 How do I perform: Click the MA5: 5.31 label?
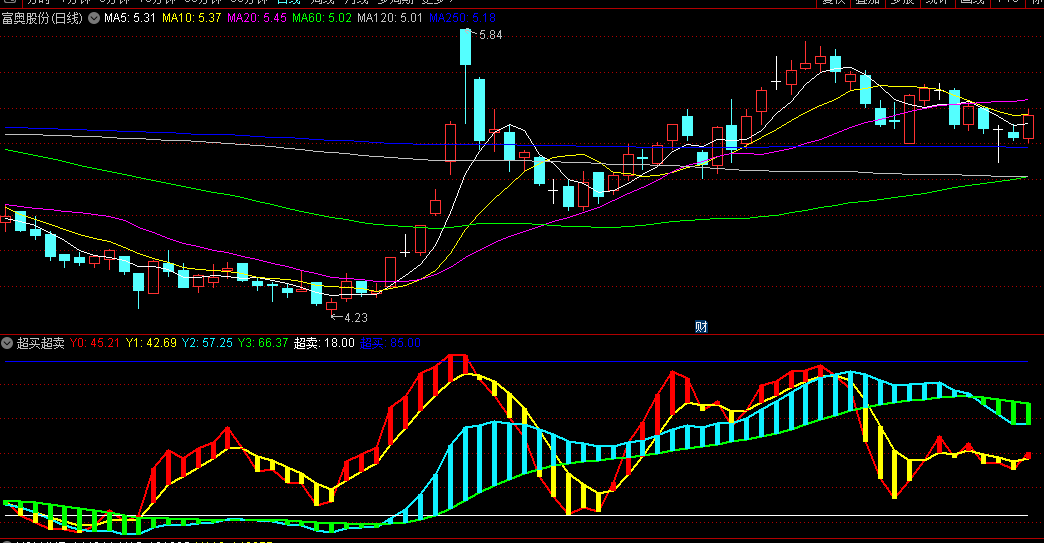(x=130, y=18)
